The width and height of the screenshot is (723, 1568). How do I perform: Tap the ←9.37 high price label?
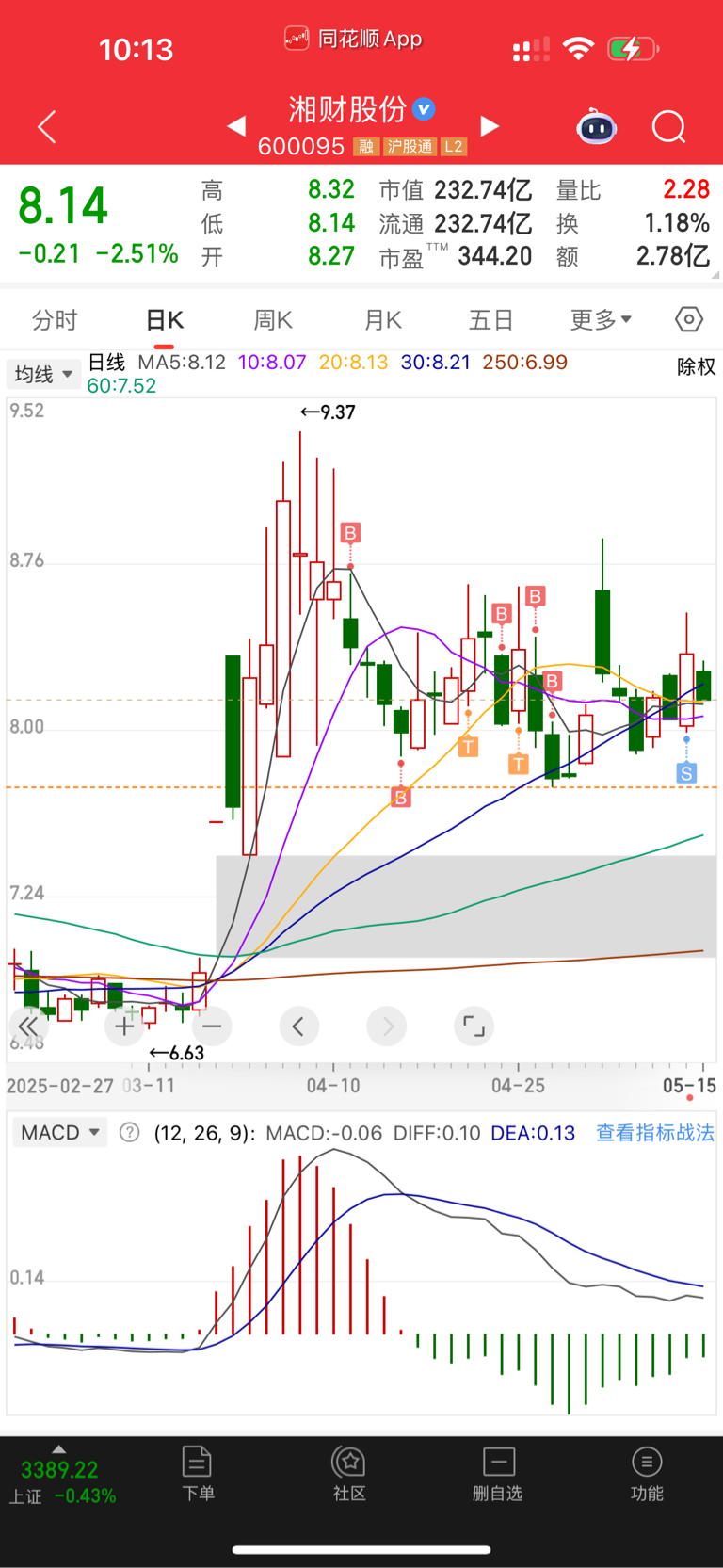click(x=328, y=412)
